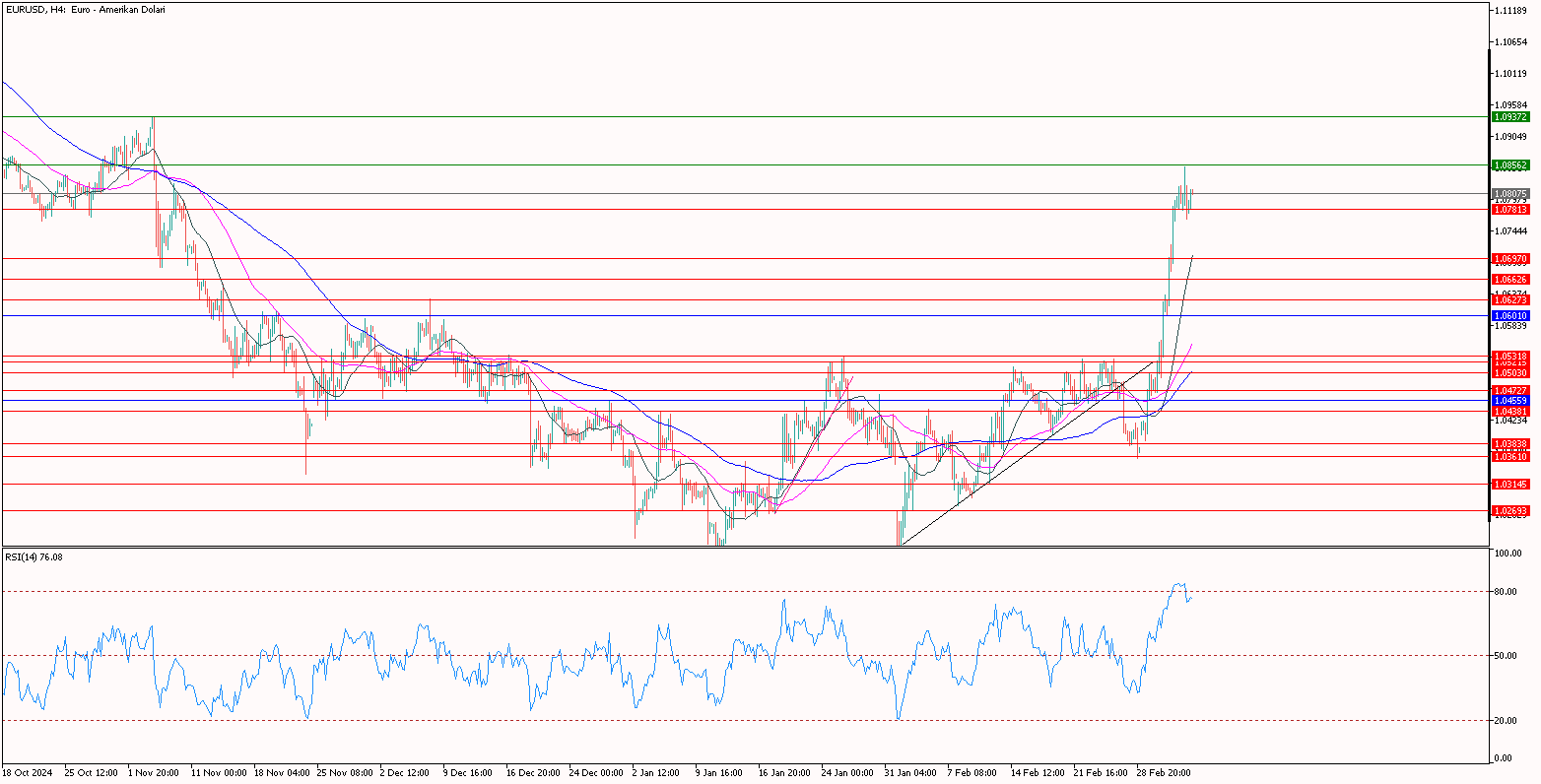Click the 9 Dec 16:00 time axis label
This screenshot has width=1541, height=784.
click(x=470, y=773)
